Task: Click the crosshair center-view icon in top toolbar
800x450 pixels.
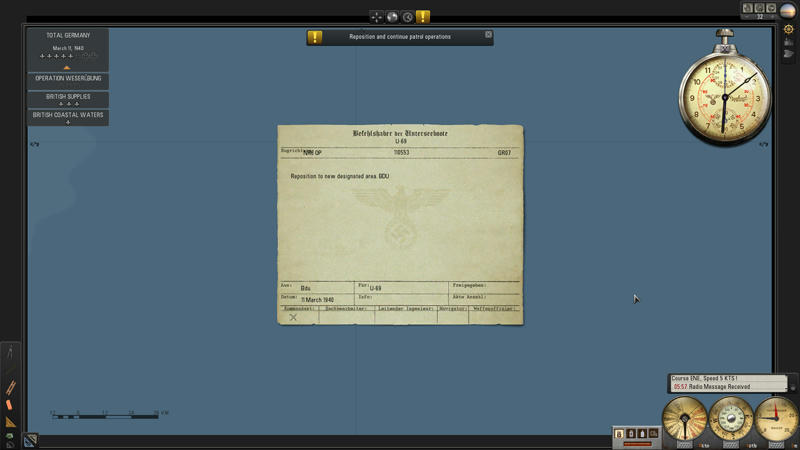Action: click(x=377, y=17)
